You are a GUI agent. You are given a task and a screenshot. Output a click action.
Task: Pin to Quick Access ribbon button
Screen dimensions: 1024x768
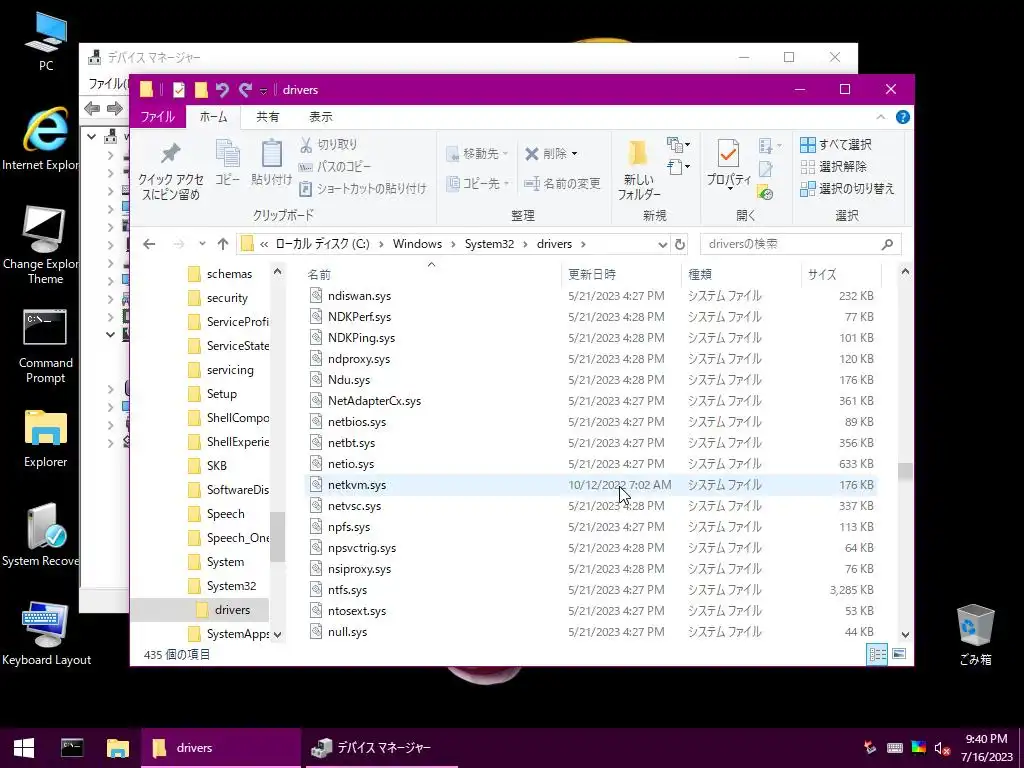click(170, 171)
